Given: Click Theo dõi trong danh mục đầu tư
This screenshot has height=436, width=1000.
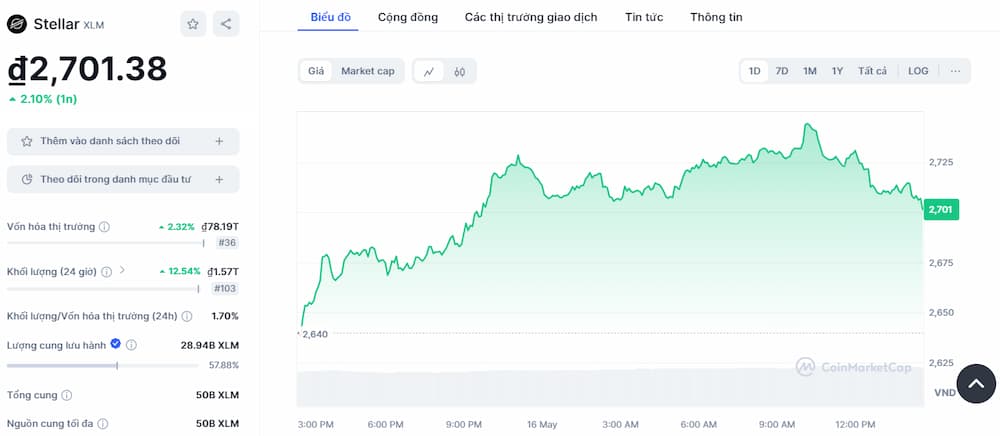Looking at the screenshot, I should tap(115, 179).
